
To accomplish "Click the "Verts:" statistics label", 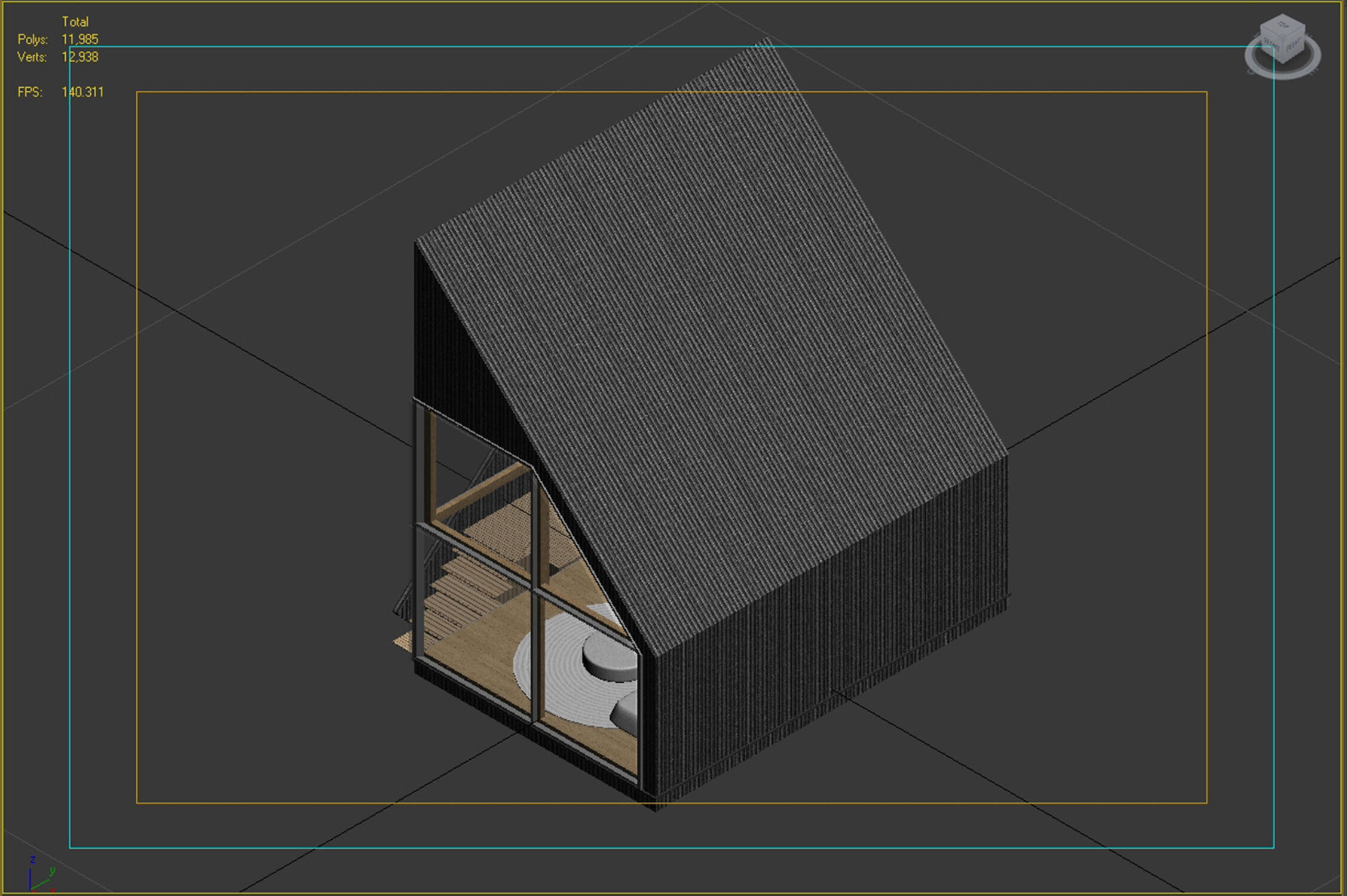I will (32, 57).
